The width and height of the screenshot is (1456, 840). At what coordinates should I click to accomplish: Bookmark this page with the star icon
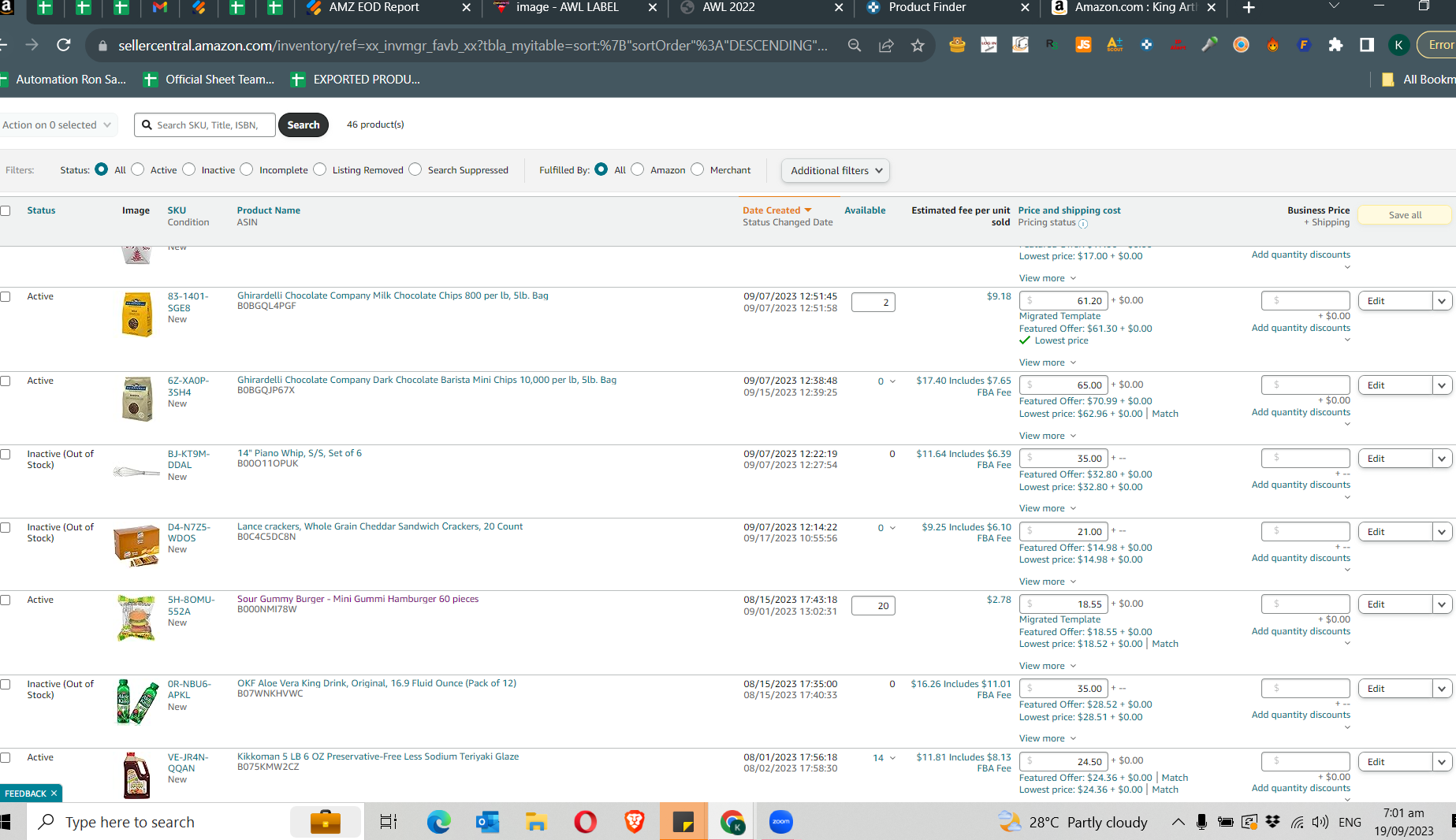[x=918, y=46]
